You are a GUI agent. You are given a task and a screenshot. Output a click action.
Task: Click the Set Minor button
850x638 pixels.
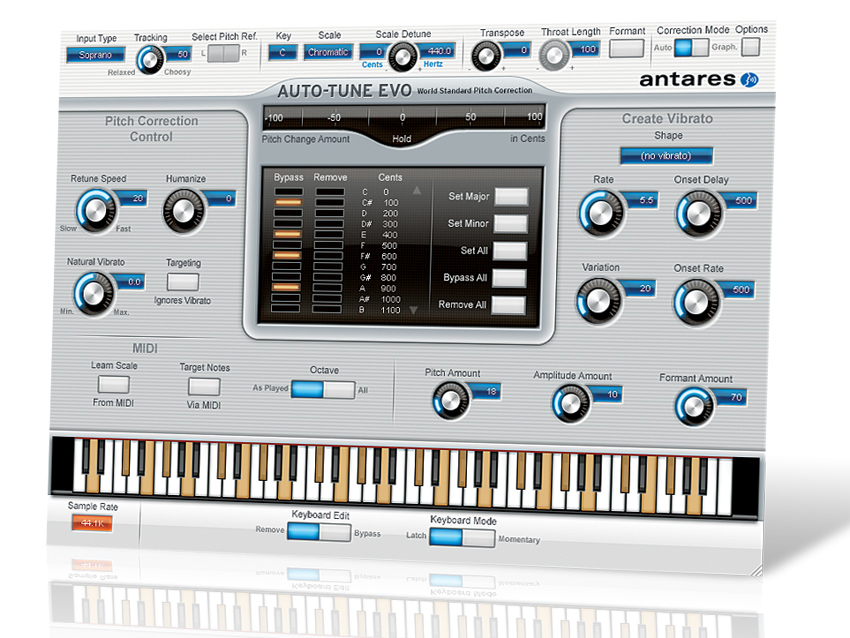pyautogui.click(x=510, y=223)
